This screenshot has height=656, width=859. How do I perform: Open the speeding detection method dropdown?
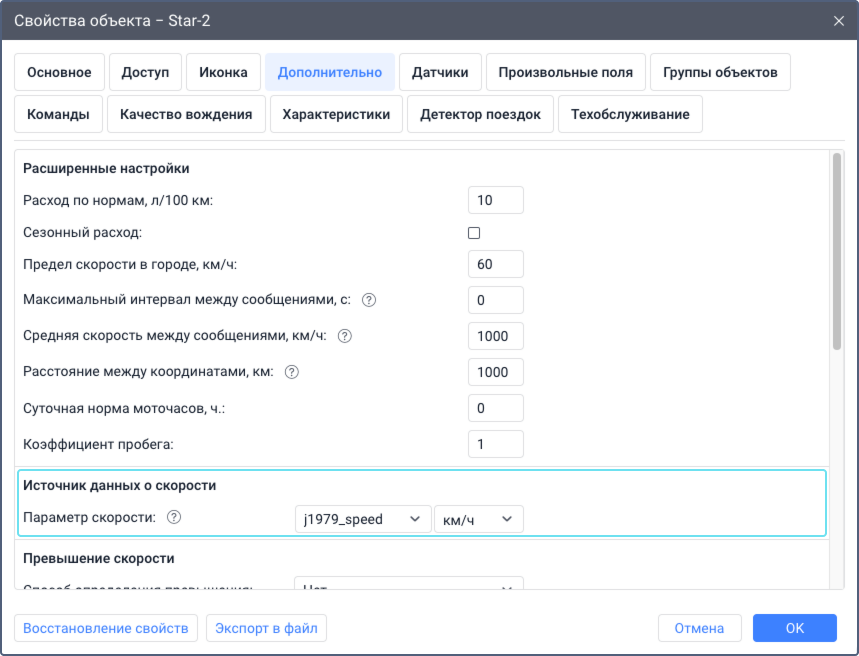(x=408, y=584)
